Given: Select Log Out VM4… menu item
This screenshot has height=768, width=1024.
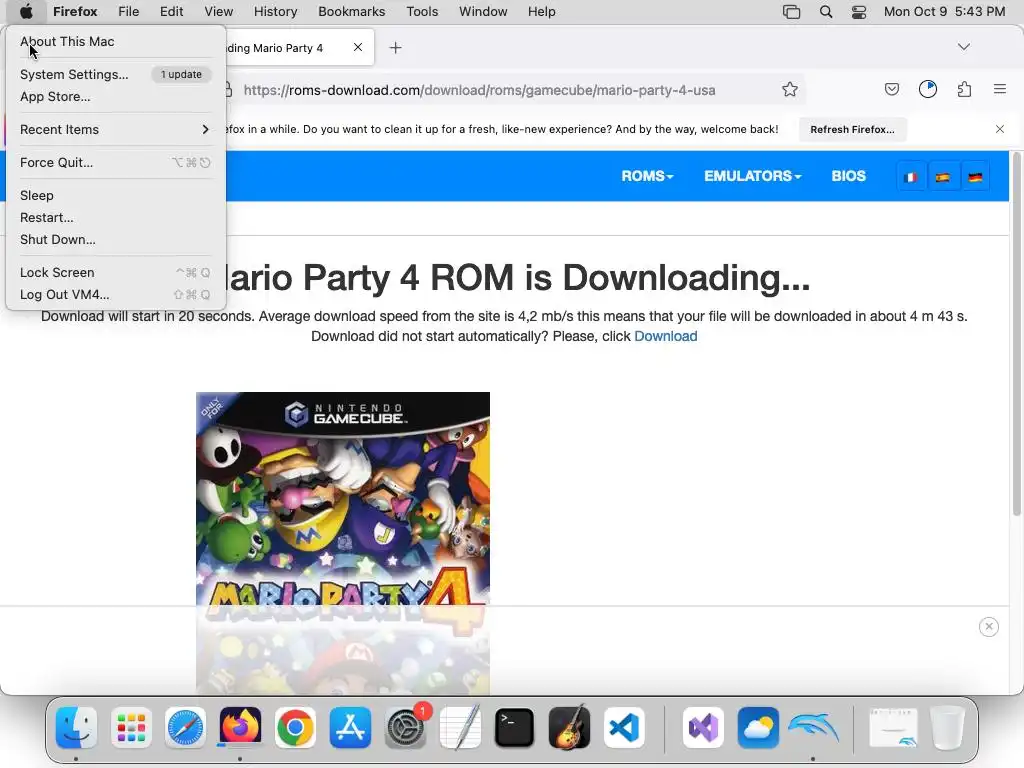Looking at the screenshot, I should (116, 295).
